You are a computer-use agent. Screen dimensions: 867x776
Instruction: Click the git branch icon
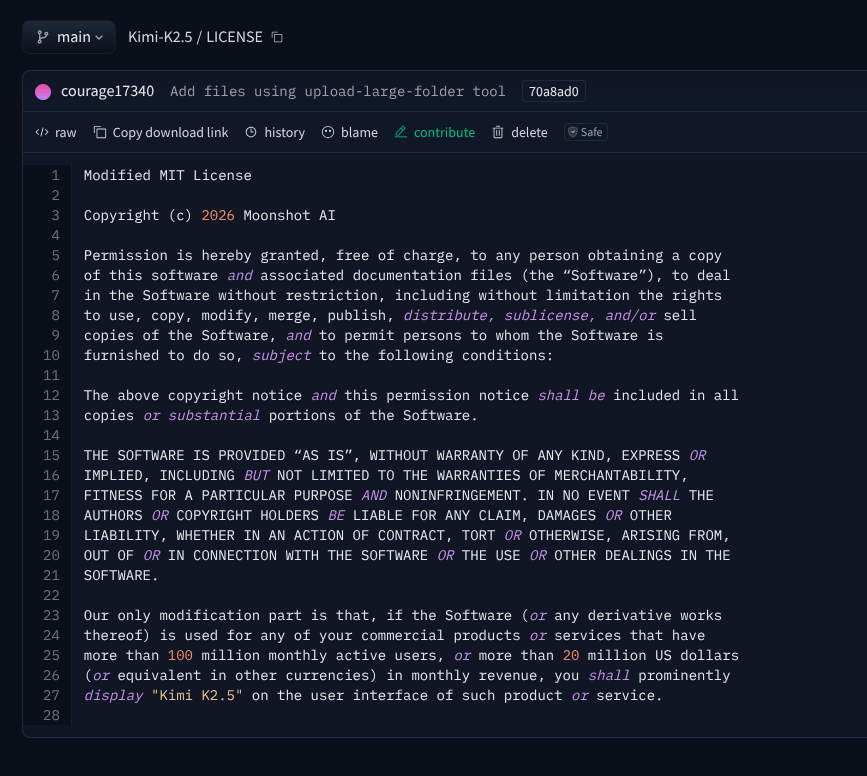click(43, 37)
